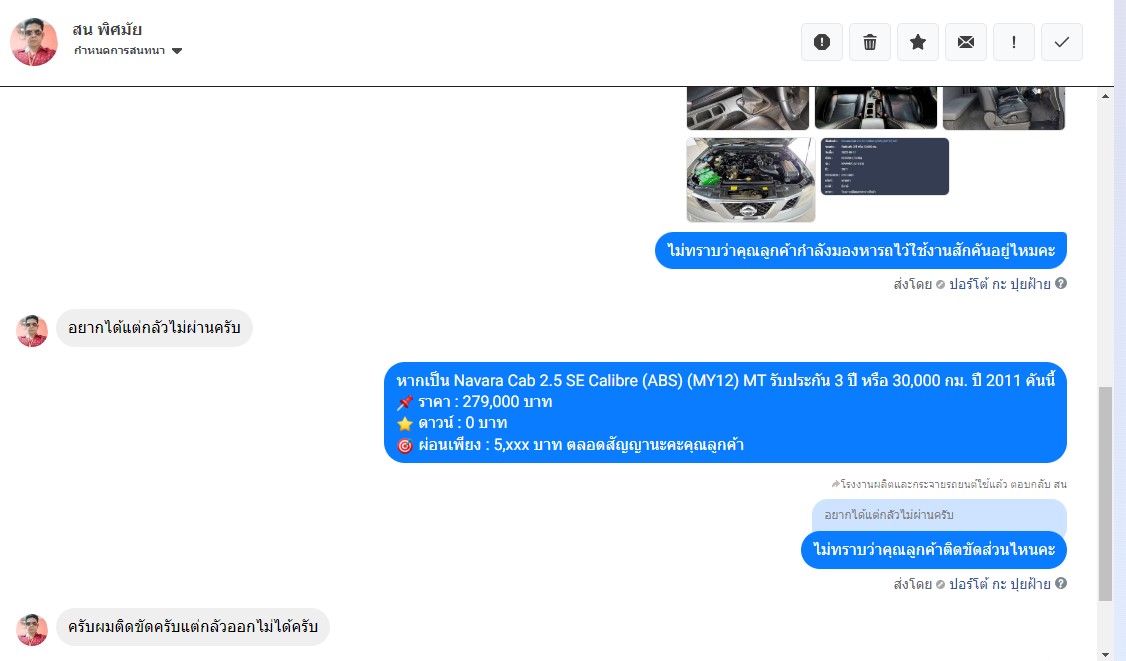
Task: Open the black leather seats photo
Action: coord(875,108)
